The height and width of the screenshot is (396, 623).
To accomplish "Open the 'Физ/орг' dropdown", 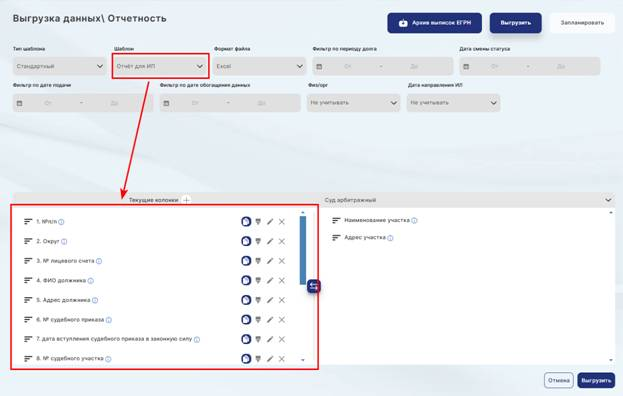I will tap(353, 102).
